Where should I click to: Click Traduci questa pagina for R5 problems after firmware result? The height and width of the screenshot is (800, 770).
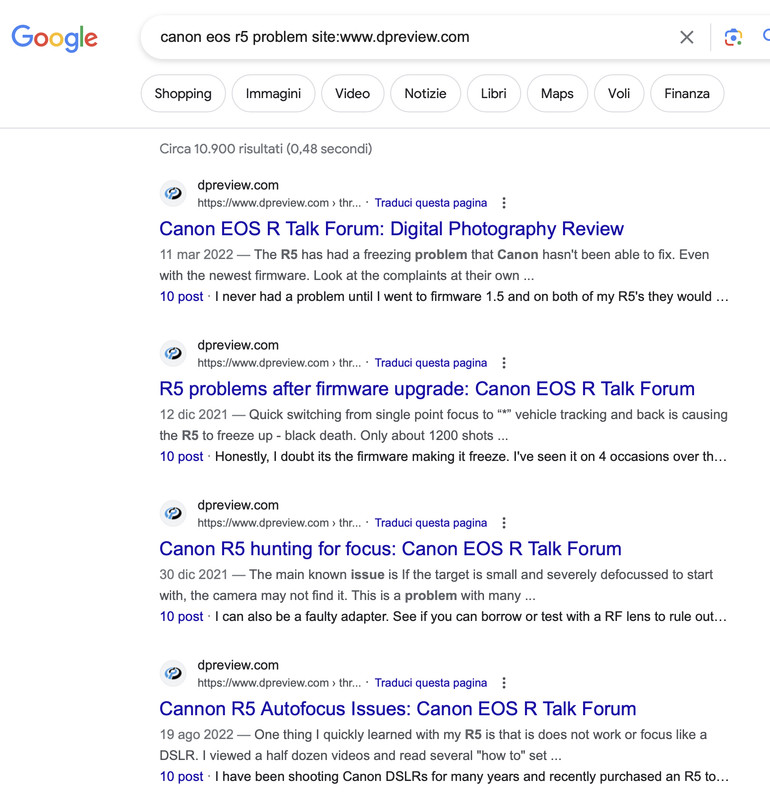[x=431, y=363]
